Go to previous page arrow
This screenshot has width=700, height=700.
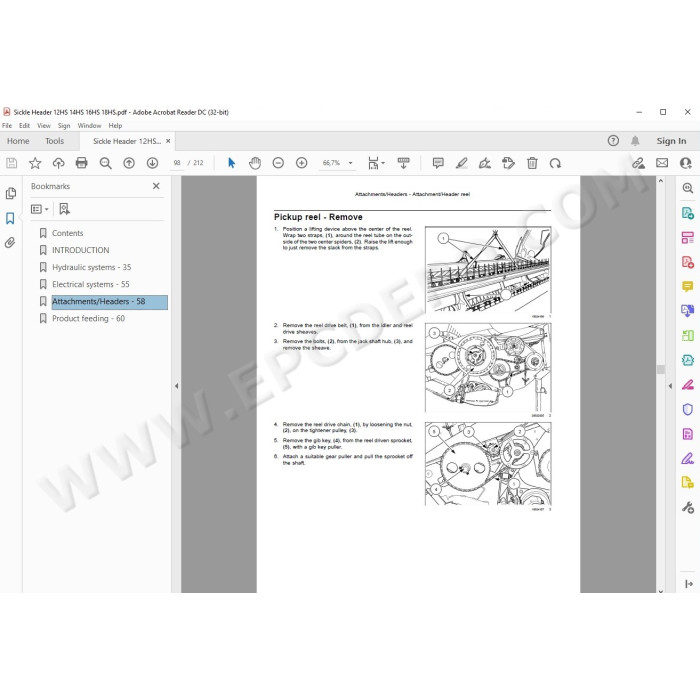pos(129,163)
